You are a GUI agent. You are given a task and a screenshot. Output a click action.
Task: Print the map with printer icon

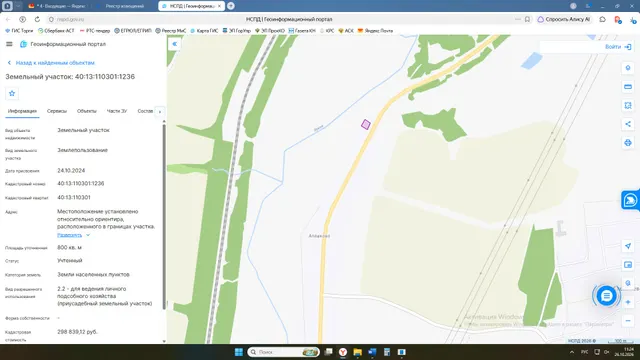coord(628,142)
